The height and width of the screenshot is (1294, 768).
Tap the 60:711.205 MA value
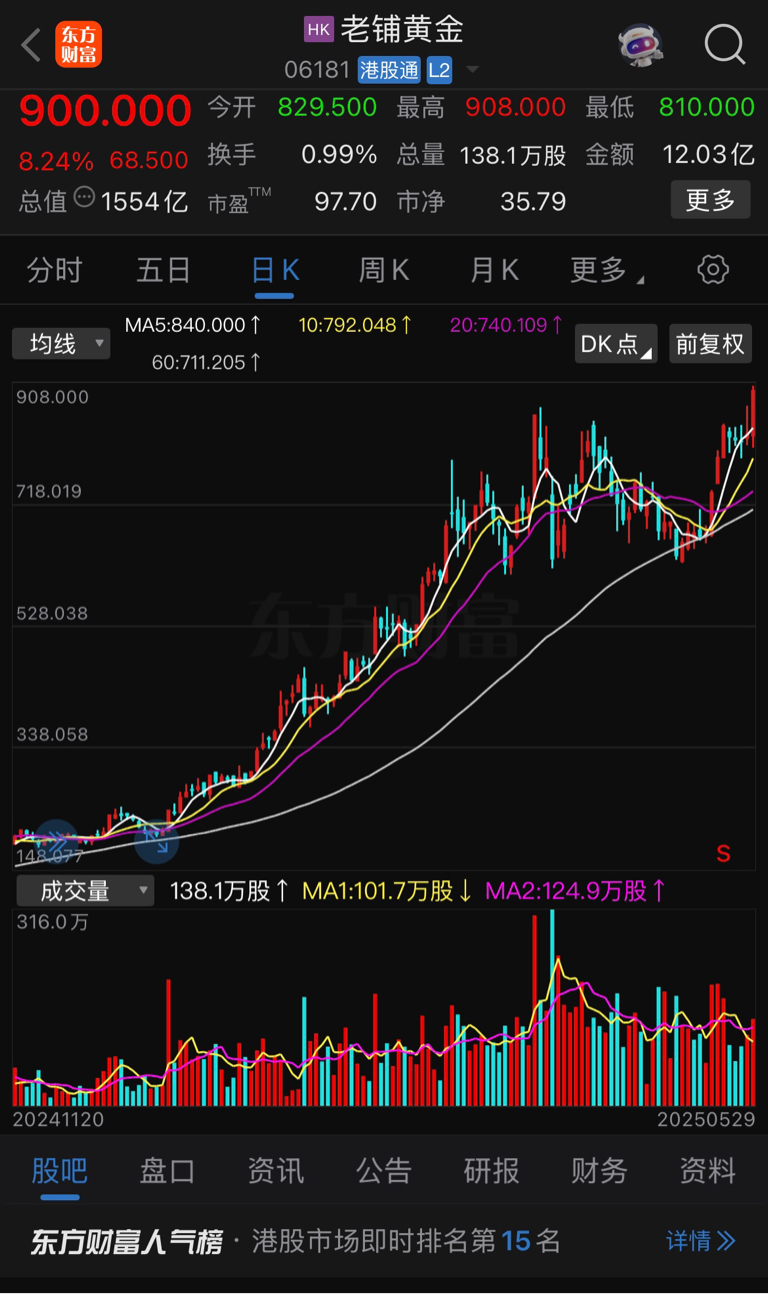click(x=207, y=362)
